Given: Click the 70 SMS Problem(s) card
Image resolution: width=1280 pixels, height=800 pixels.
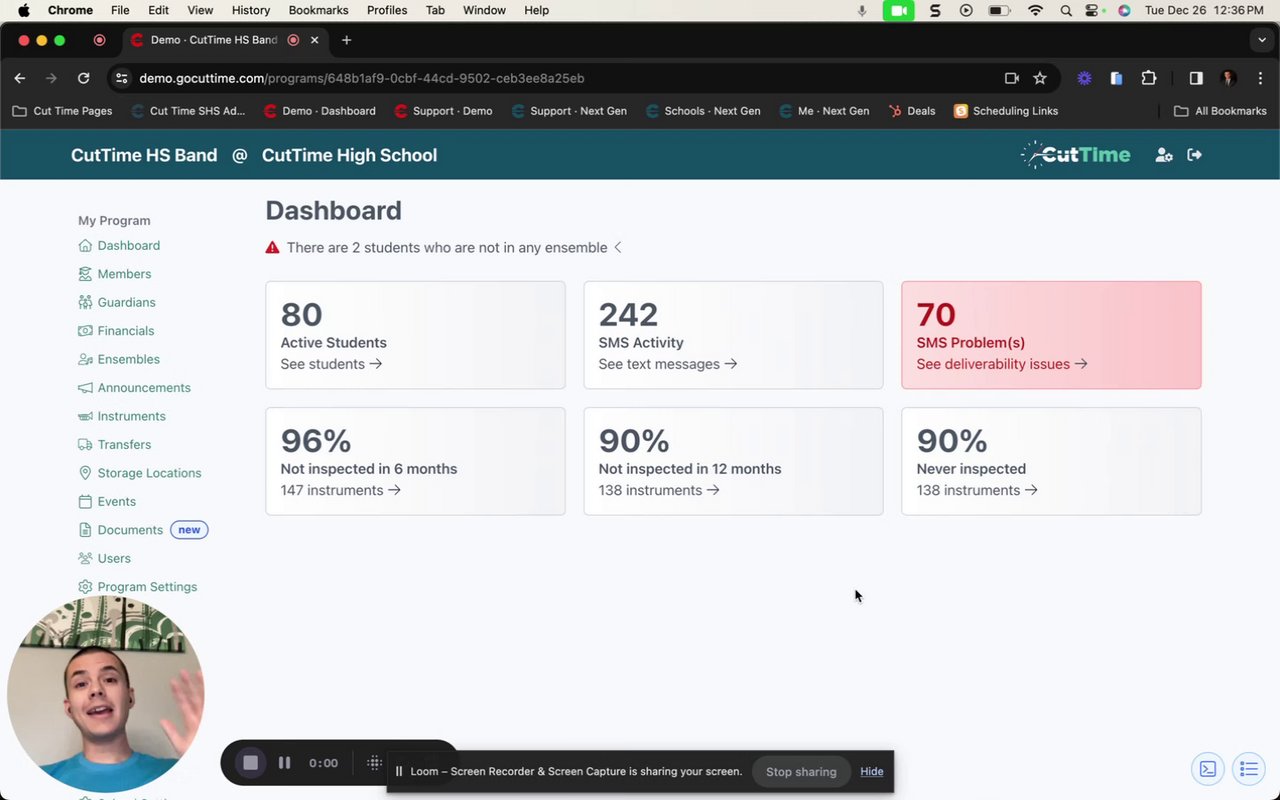Looking at the screenshot, I should tap(1051, 335).
